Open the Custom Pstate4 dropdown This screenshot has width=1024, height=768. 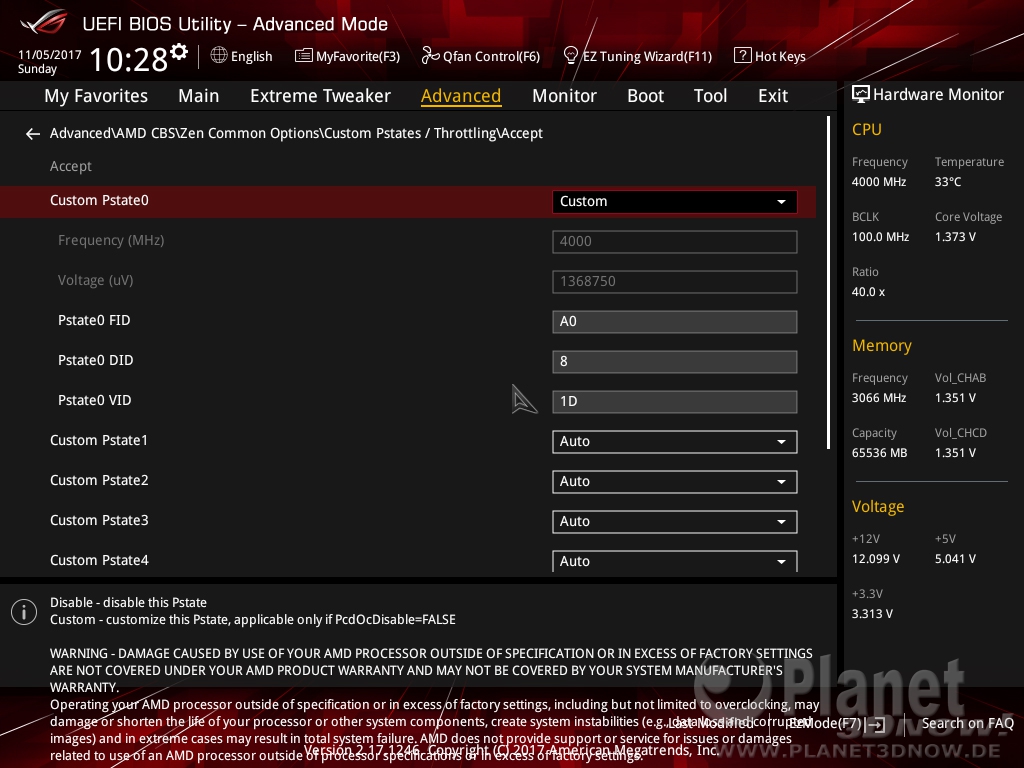[674, 561]
